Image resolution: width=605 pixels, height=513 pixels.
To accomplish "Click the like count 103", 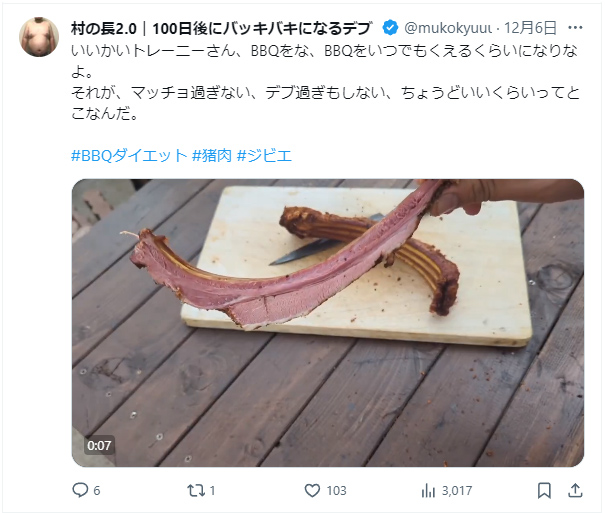I will [x=336, y=491].
